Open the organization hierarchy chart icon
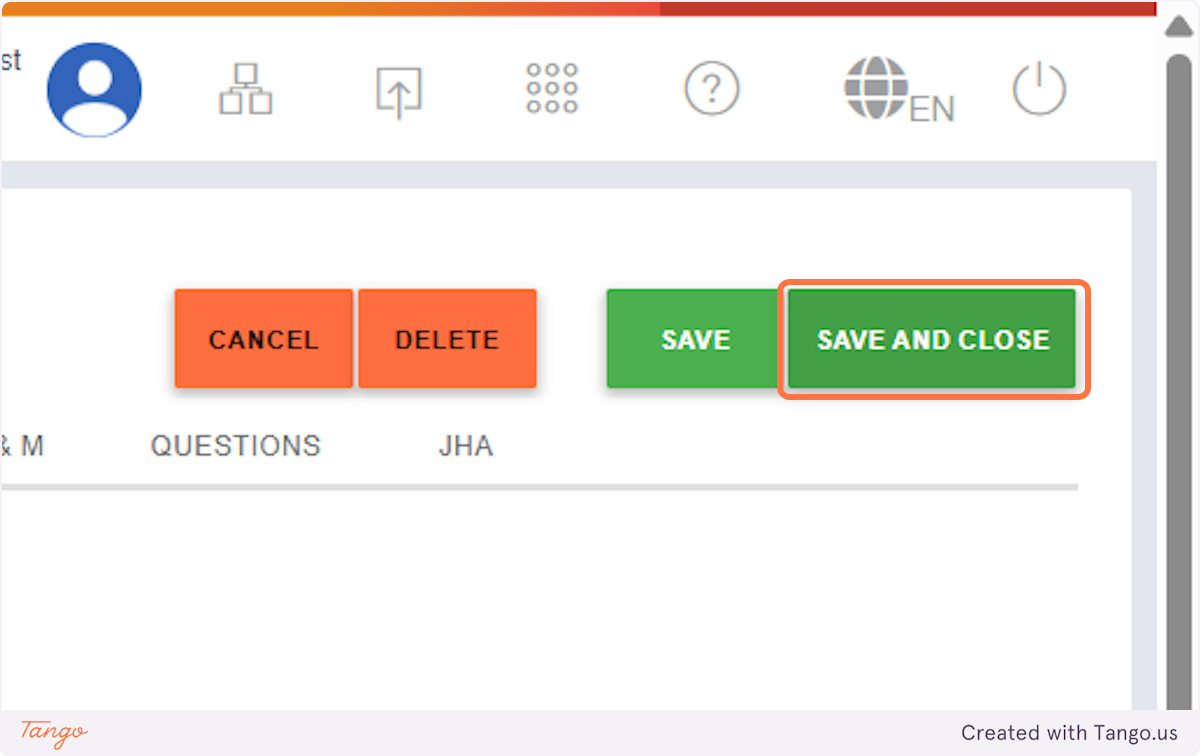 pos(245,90)
